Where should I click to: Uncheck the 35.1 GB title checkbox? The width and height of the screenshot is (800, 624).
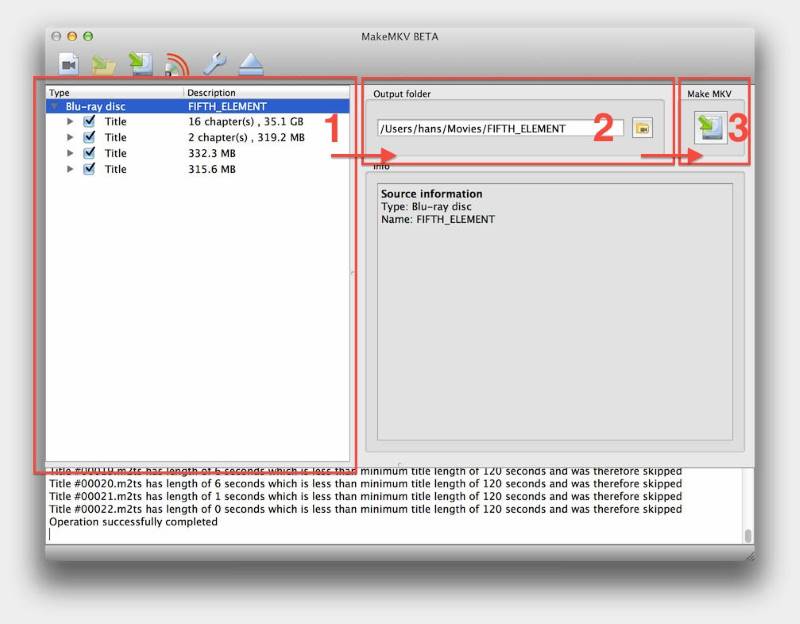89,121
